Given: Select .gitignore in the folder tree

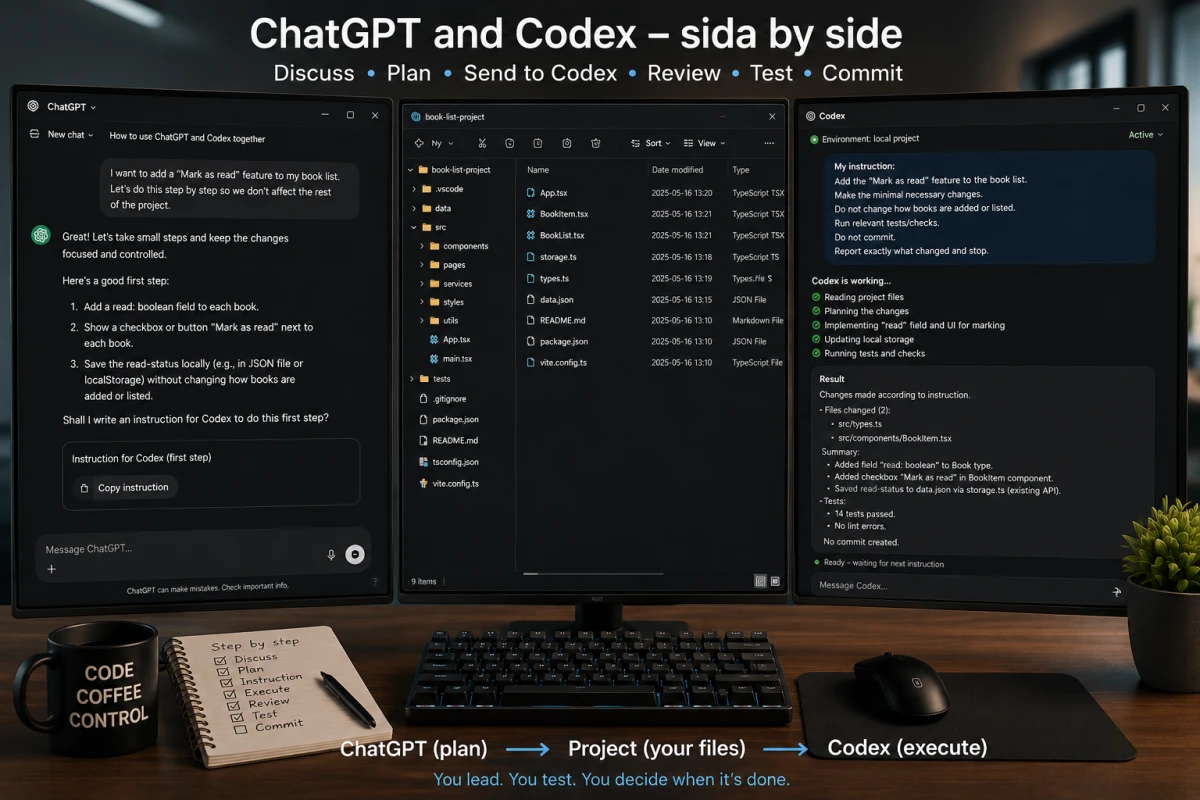Looking at the screenshot, I should pyautogui.click(x=444, y=399).
